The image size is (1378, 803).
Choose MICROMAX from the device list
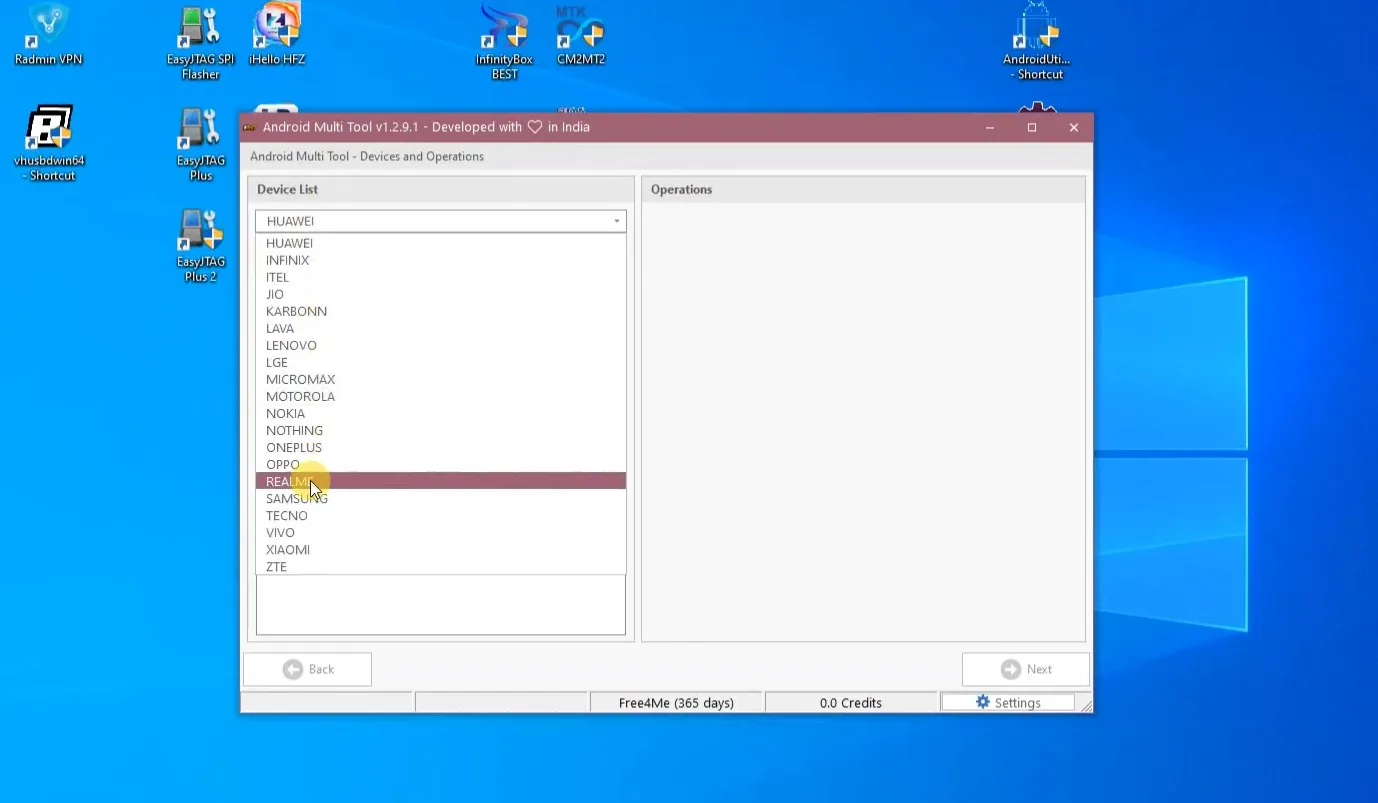(441, 379)
